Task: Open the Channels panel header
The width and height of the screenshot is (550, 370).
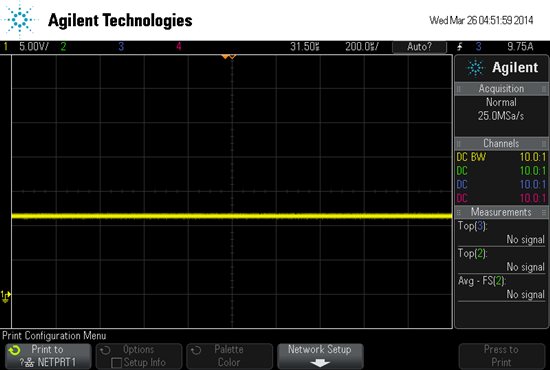Action: click(501, 143)
